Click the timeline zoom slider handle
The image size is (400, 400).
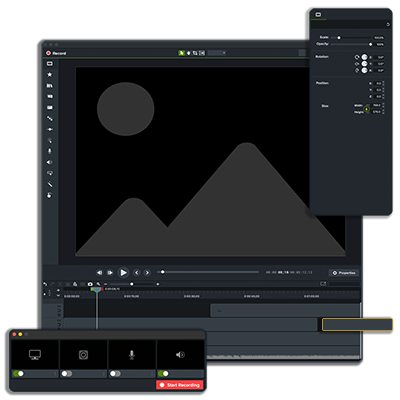pyautogui.click(x=132, y=284)
